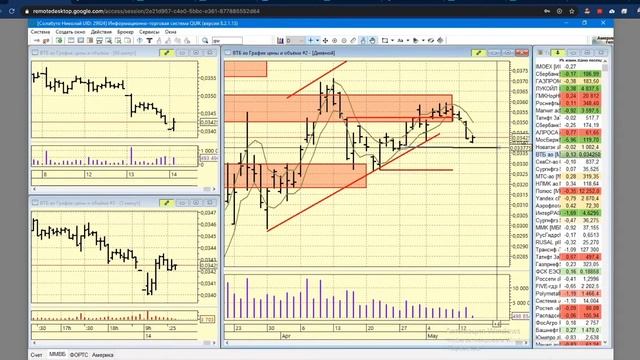
Task: Select the ГАЗПРОМ row in quotes table
Action: point(568,81)
